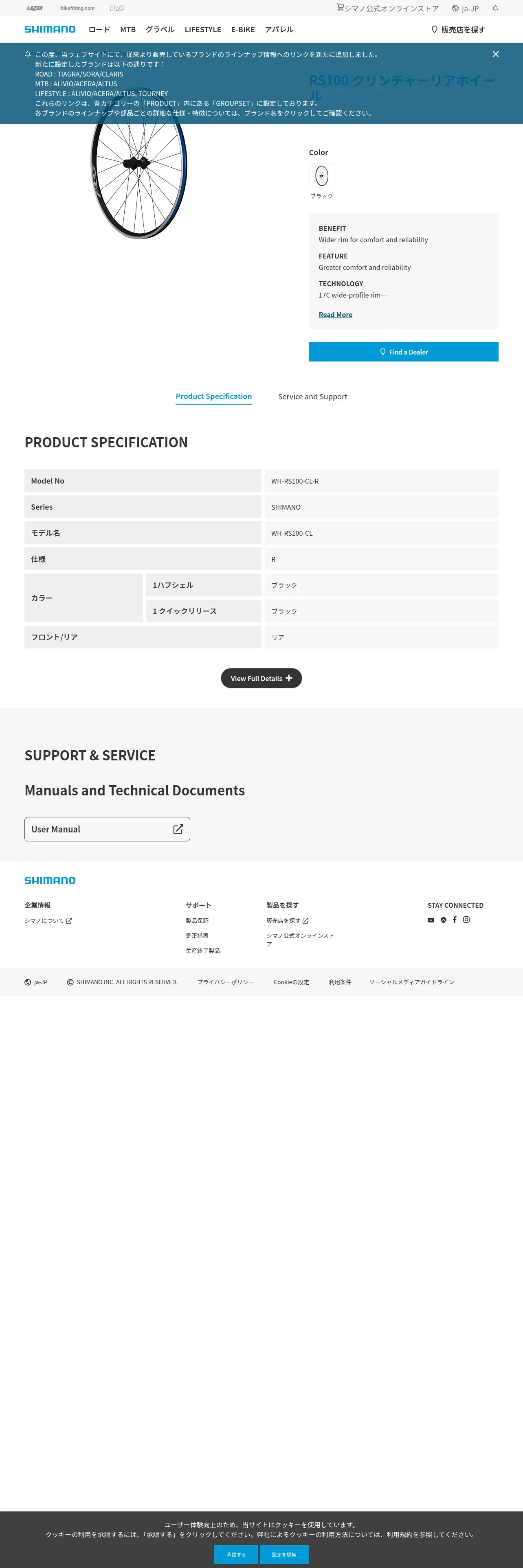Click the モデル名 value WH-RS100-CL
Viewport: 523px width, 1568px height.
292,533
